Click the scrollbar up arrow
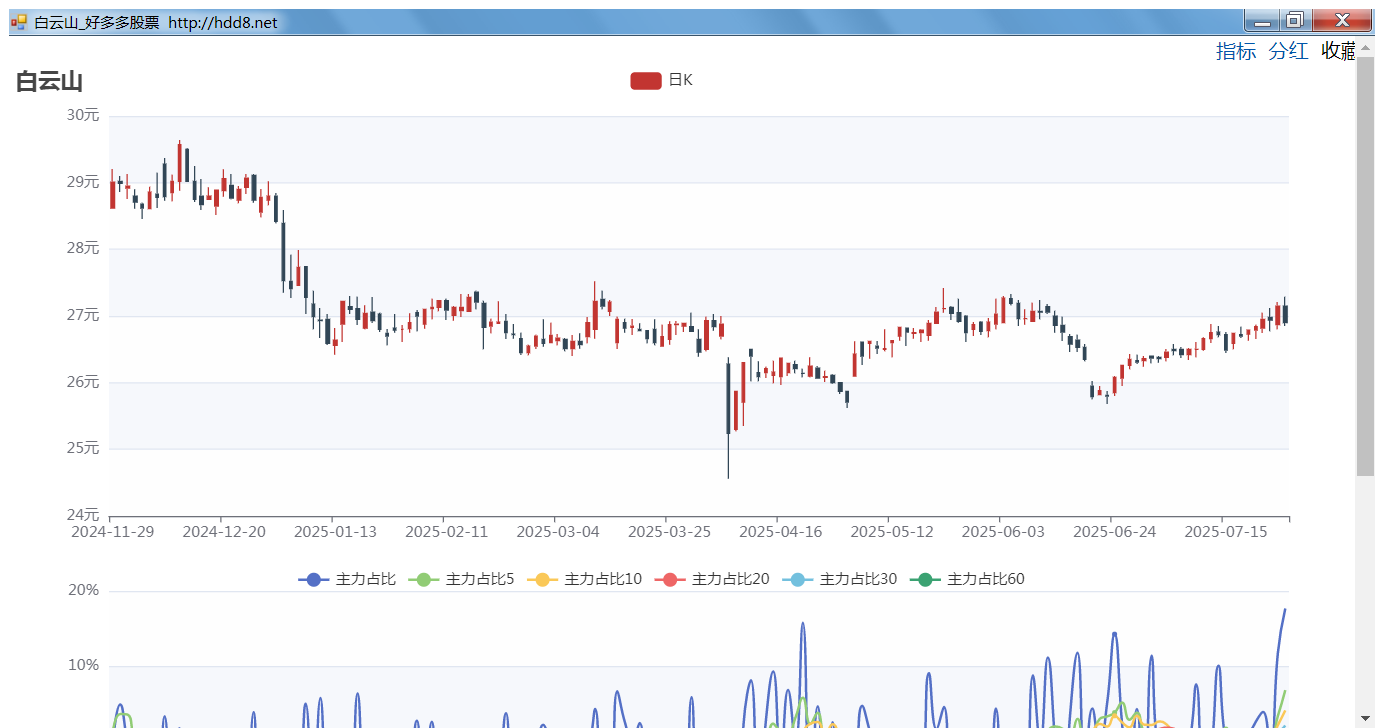Screen dimensions: 1379x728 click(x=1365, y=48)
